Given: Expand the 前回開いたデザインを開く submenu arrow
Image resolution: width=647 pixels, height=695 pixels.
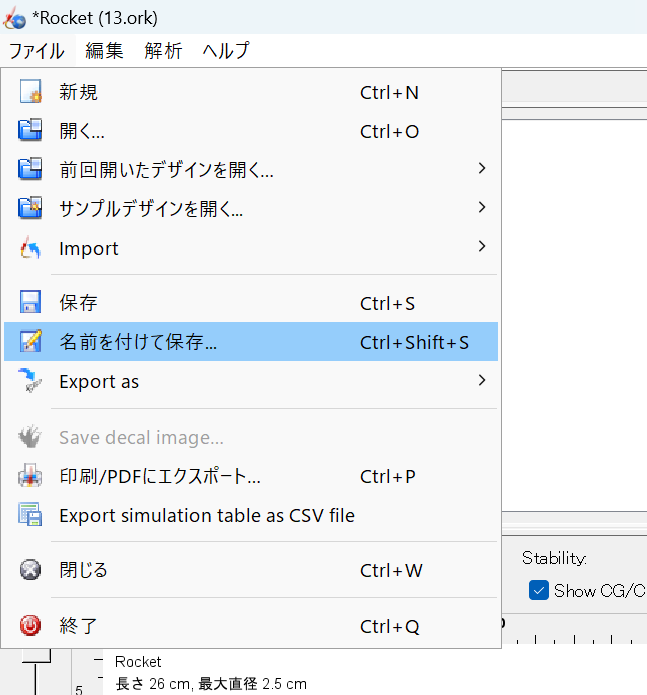Looking at the screenshot, I should (482, 169).
